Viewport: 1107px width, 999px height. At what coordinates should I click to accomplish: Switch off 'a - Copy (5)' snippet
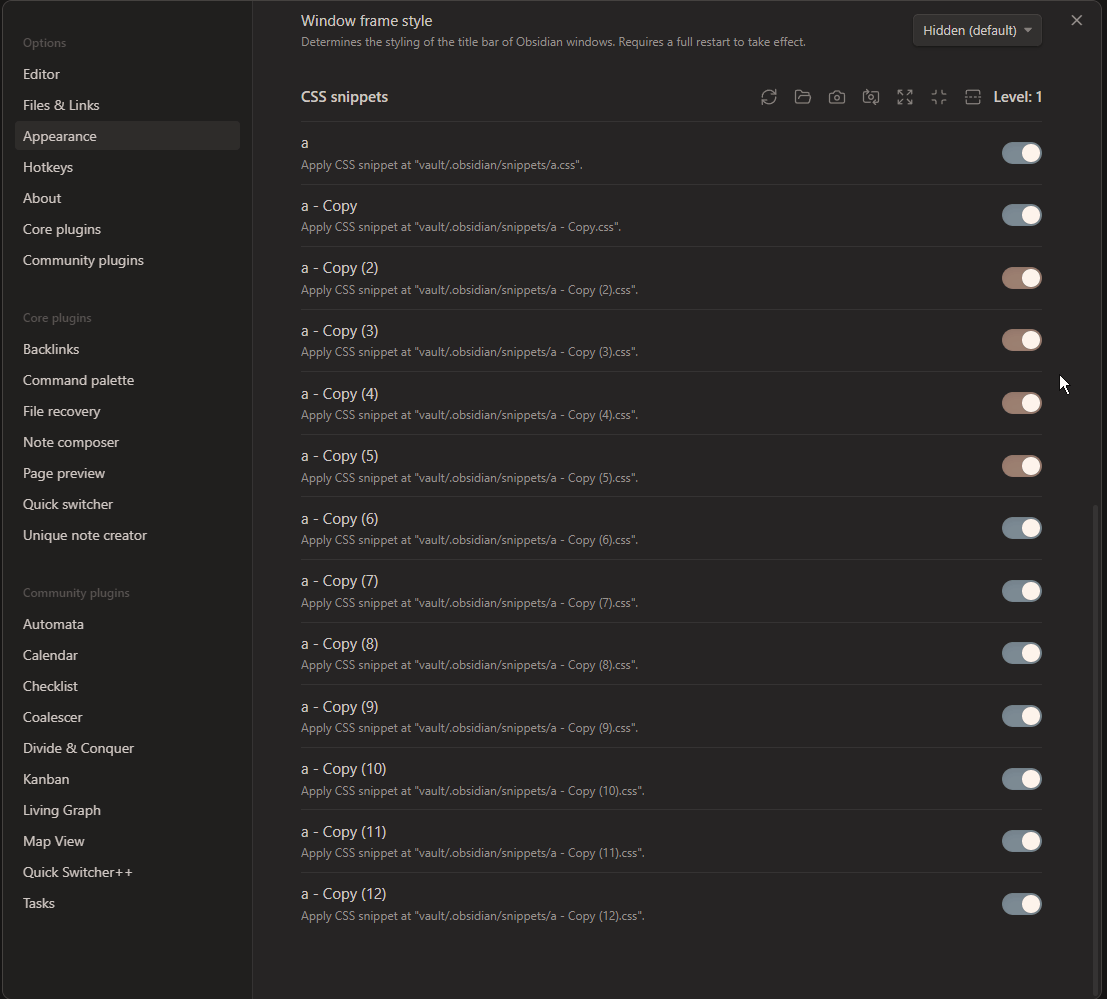1022,466
